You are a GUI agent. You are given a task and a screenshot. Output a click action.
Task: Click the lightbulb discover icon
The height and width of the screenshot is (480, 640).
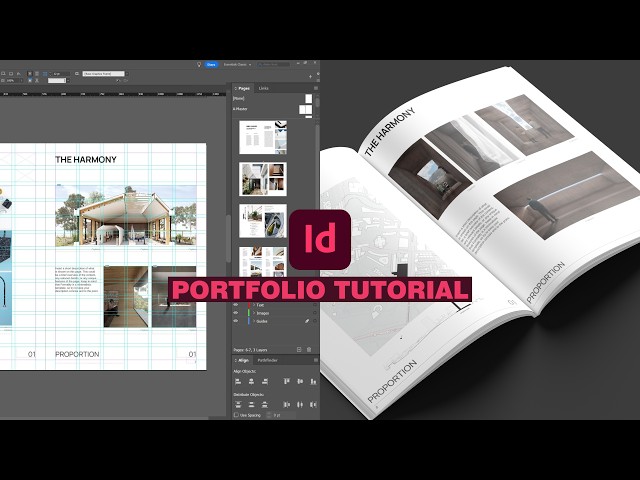tap(199, 64)
